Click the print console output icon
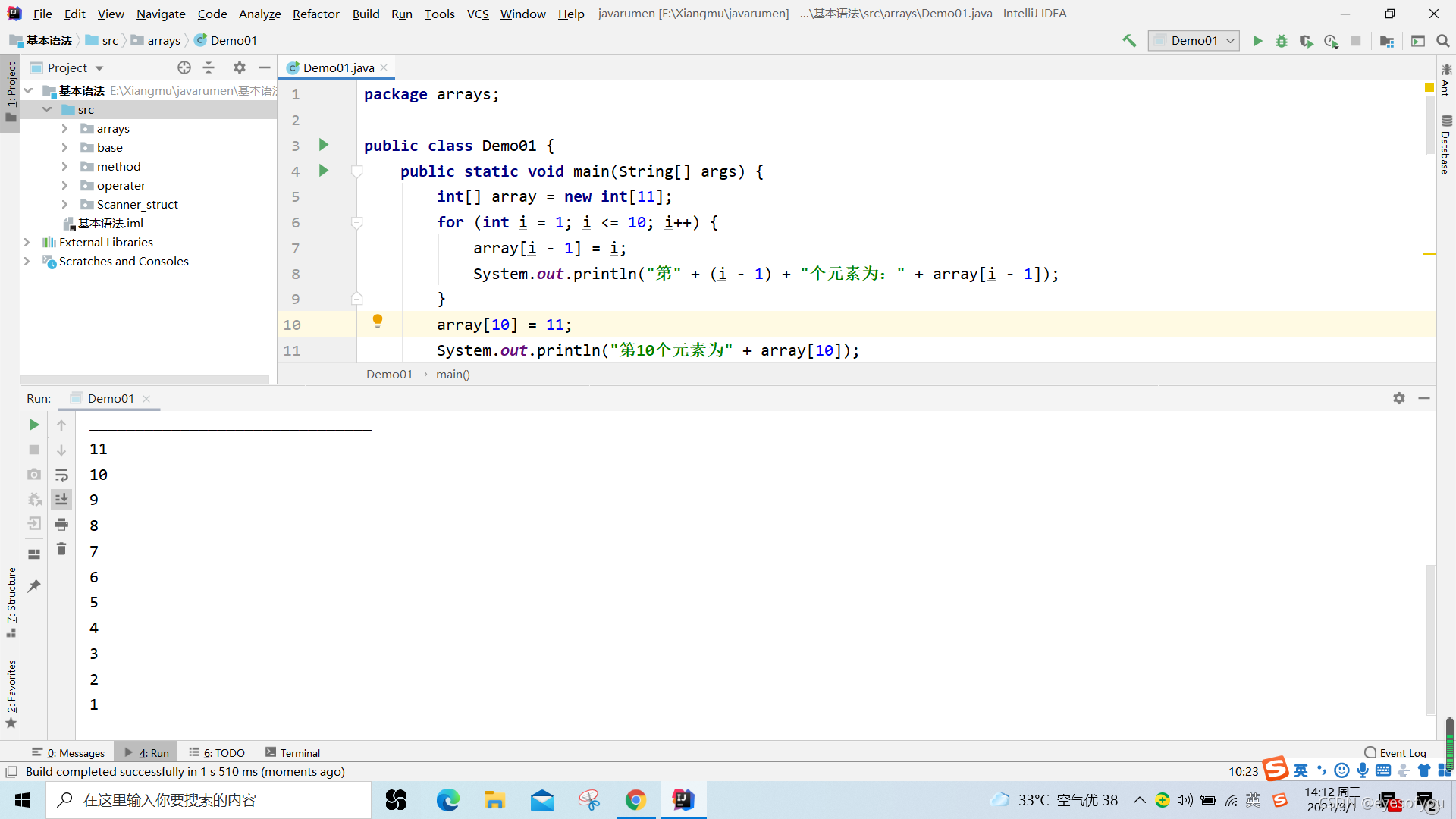The height and width of the screenshot is (819, 1456). (61, 524)
